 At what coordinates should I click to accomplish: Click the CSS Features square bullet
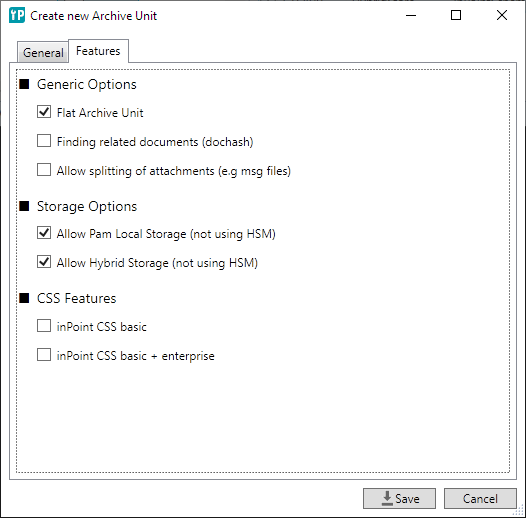[x=24, y=298]
